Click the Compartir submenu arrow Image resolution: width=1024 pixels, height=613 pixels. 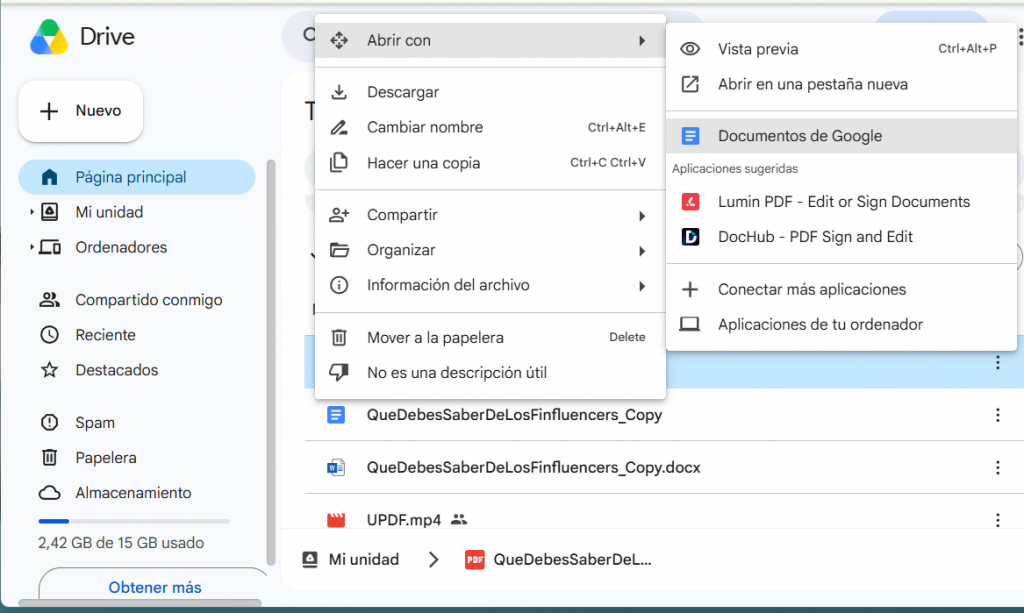642,216
